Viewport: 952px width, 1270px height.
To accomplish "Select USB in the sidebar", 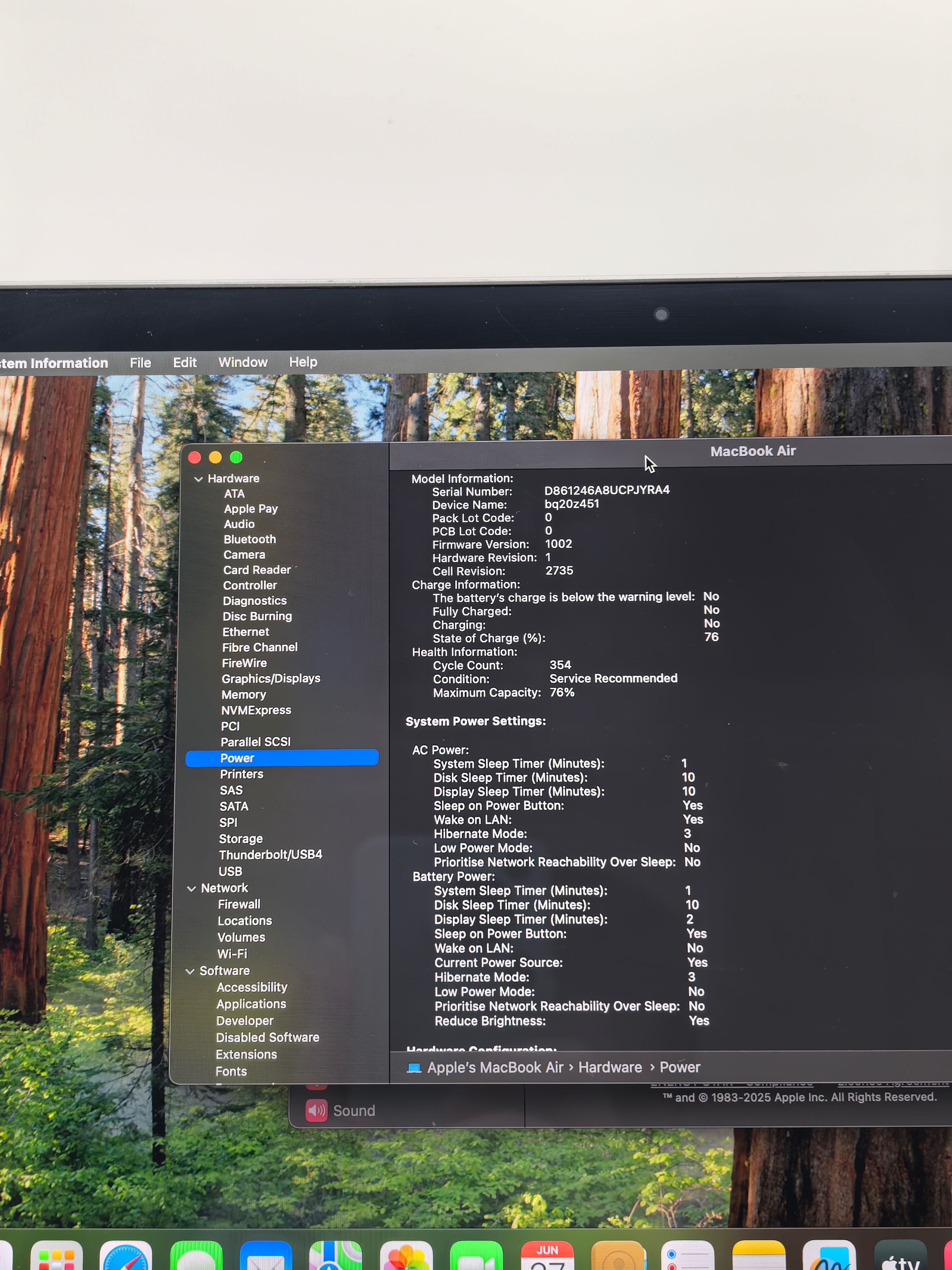I will point(230,872).
